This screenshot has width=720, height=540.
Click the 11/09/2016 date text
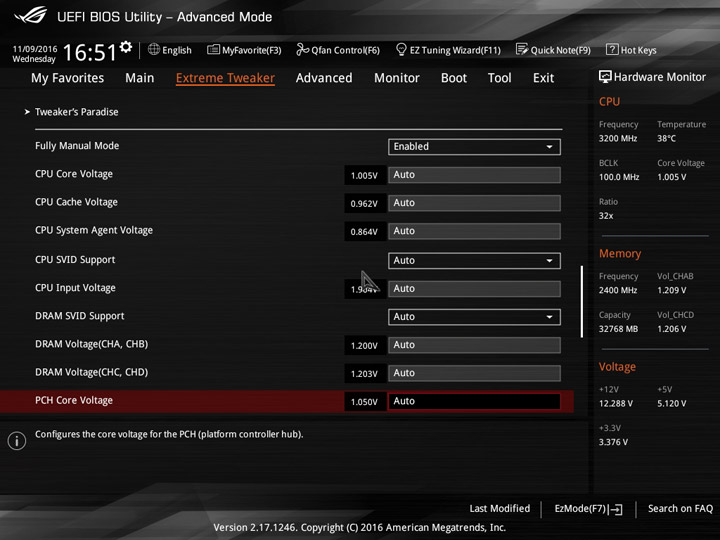pos(35,49)
